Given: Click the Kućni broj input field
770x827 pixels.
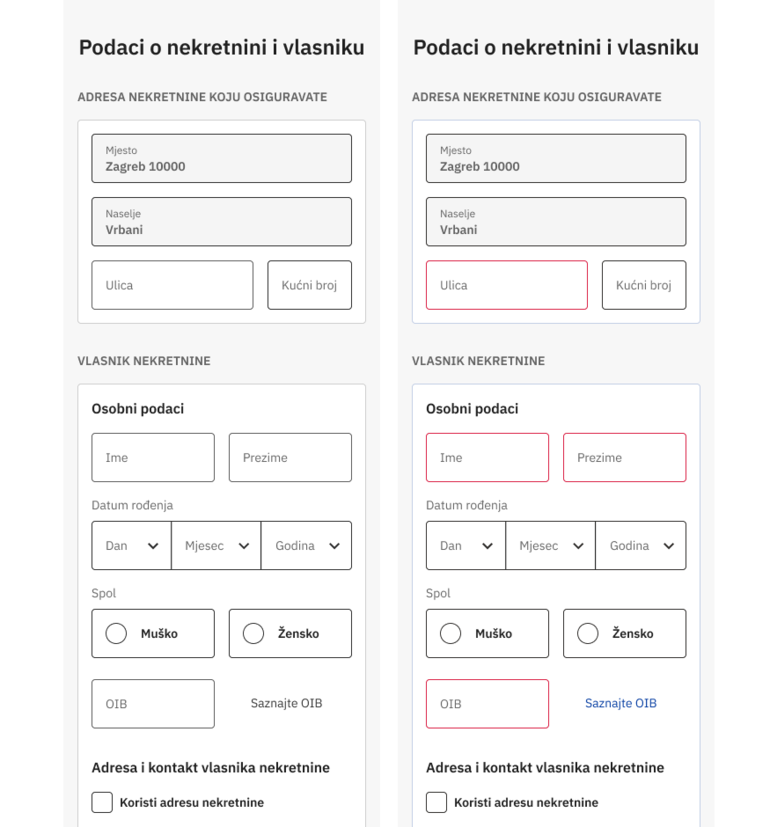Looking at the screenshot, I should (x=309, y=285).
